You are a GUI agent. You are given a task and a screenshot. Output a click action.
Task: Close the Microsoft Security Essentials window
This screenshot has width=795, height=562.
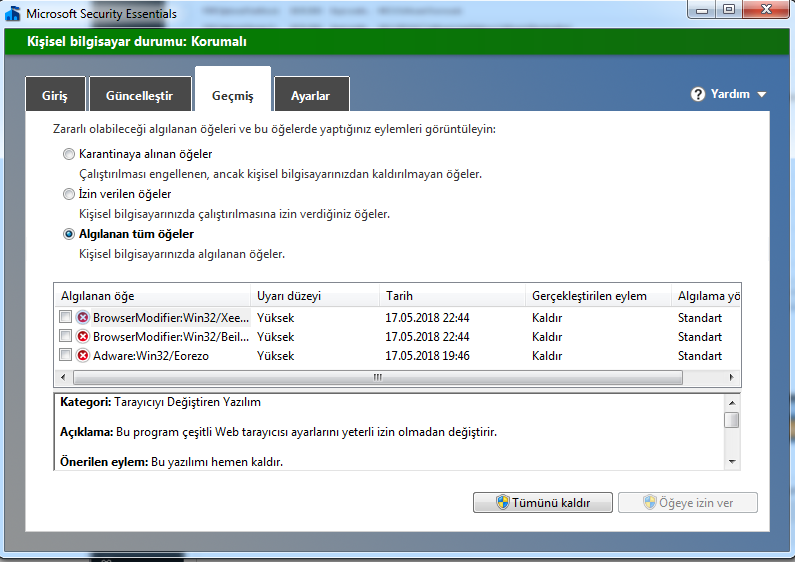coord(767,10)
